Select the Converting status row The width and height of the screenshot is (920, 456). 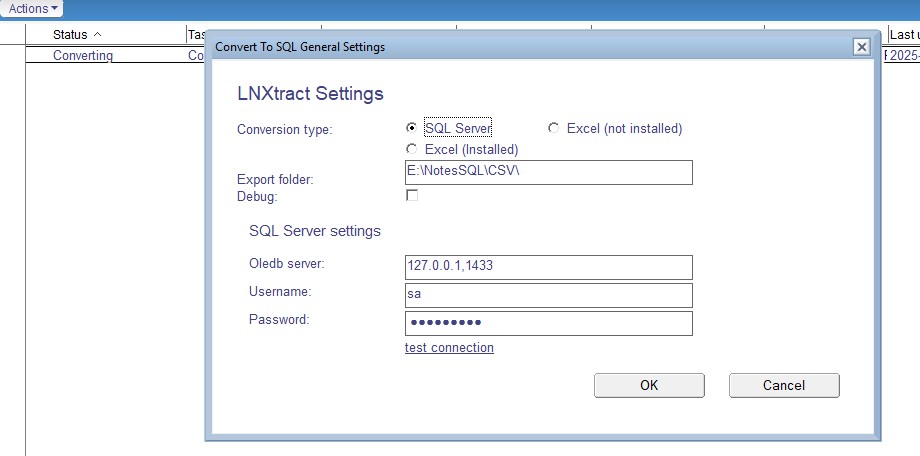(x=83, y=56)
